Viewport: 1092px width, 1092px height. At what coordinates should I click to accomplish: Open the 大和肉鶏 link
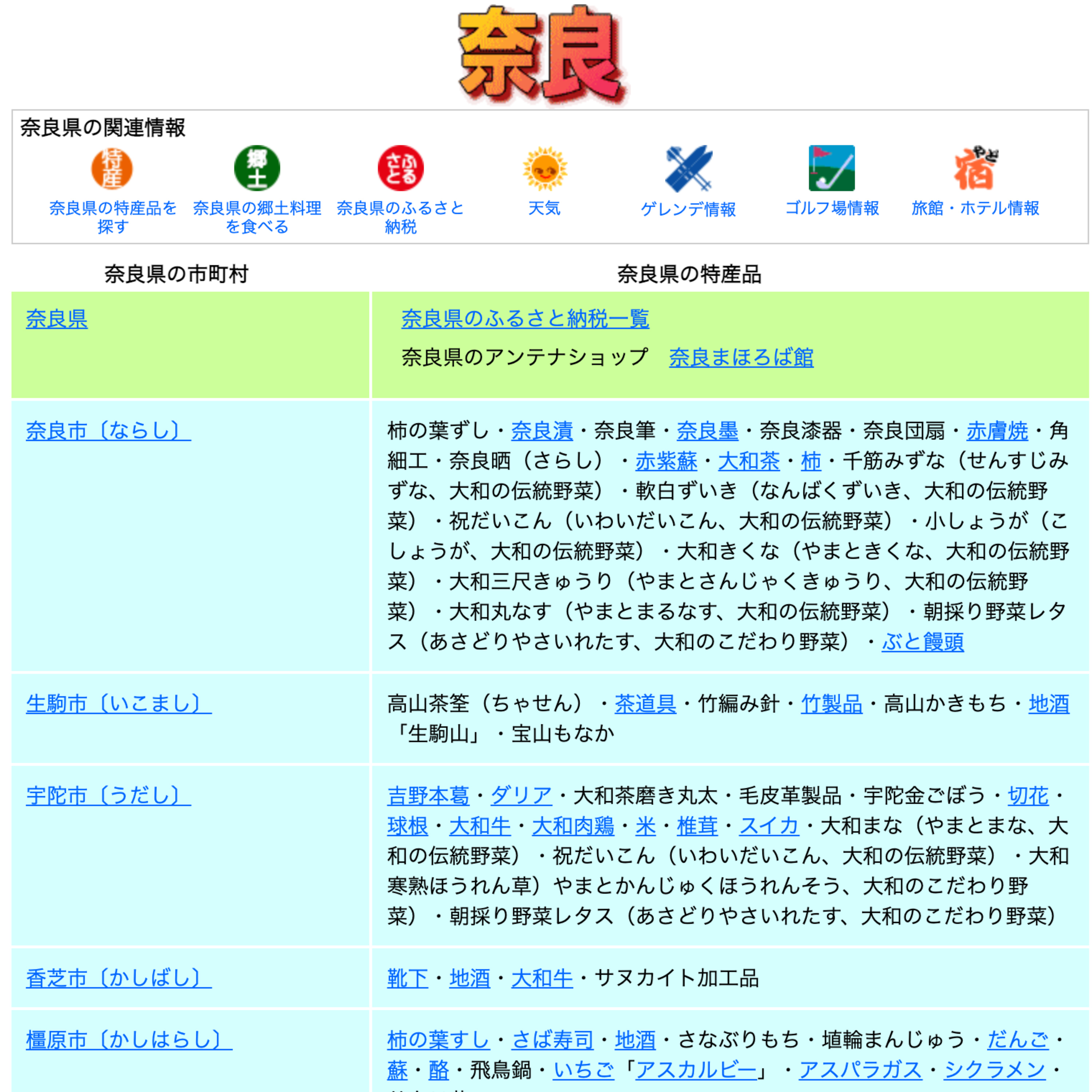pos(573,826)
